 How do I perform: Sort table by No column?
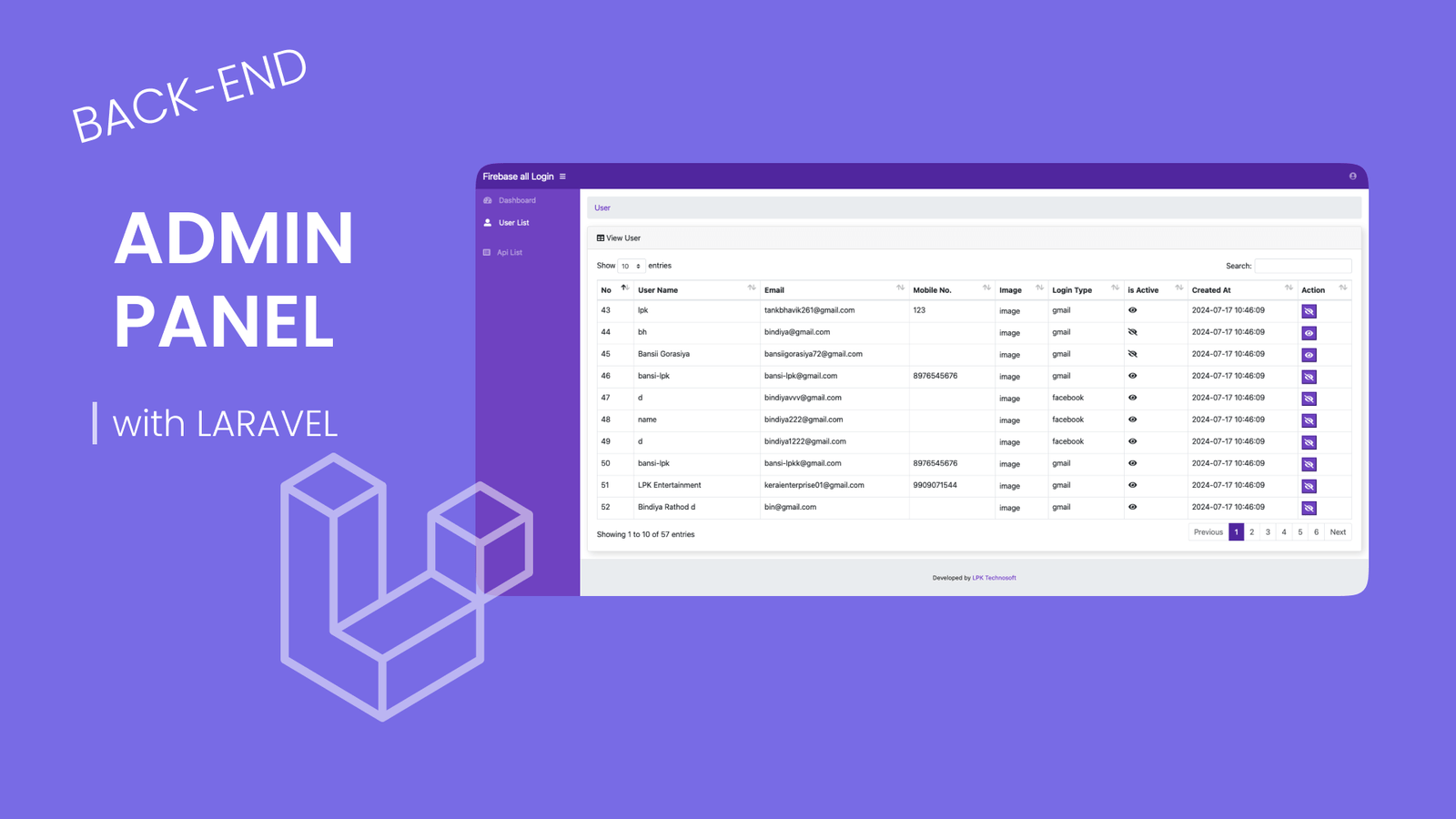pyautogui.click(x=614, y=290)
